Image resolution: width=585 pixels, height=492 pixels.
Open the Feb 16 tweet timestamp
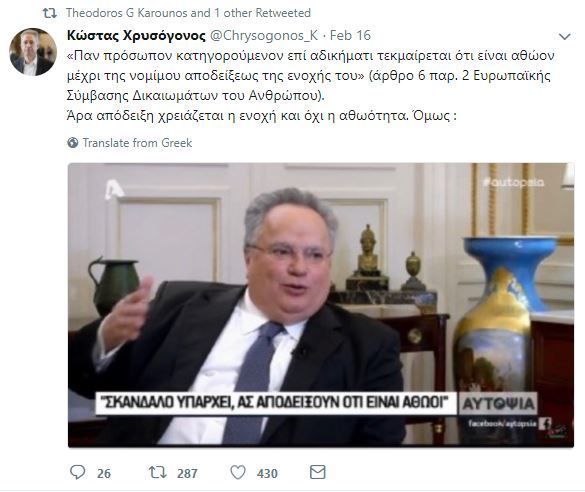point(350,35)
